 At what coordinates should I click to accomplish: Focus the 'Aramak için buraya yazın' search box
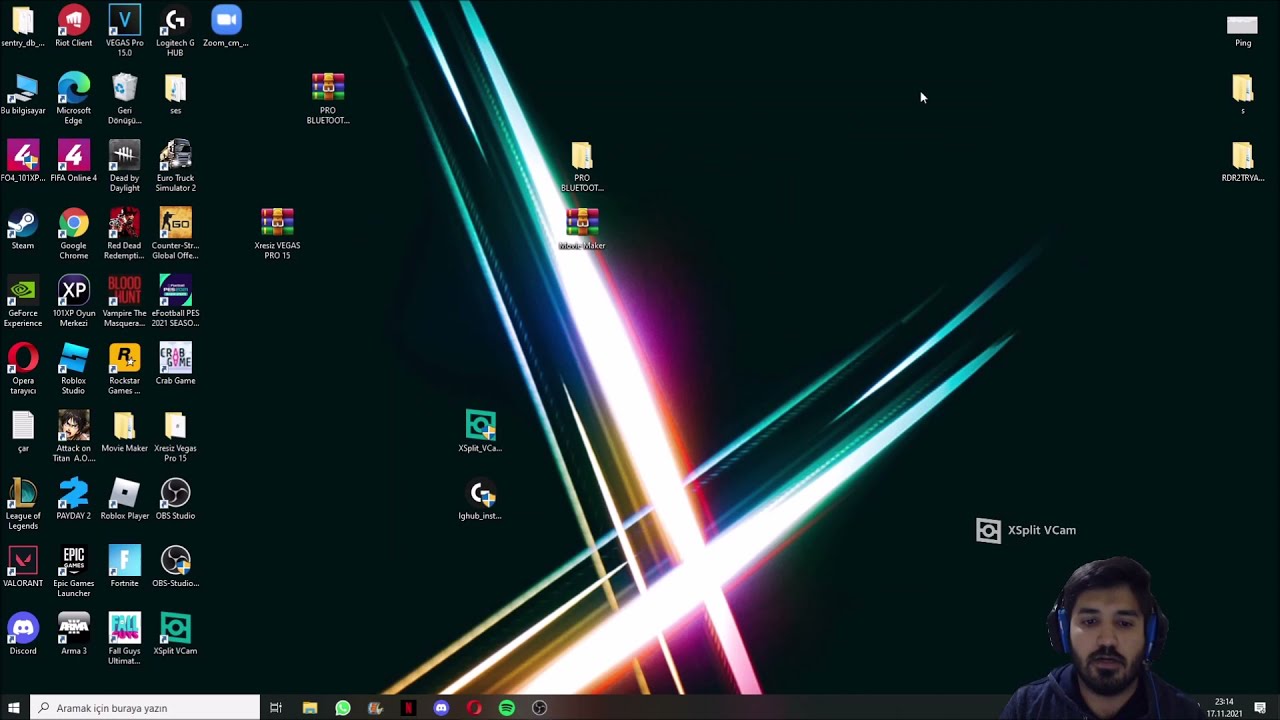[145, 708]
